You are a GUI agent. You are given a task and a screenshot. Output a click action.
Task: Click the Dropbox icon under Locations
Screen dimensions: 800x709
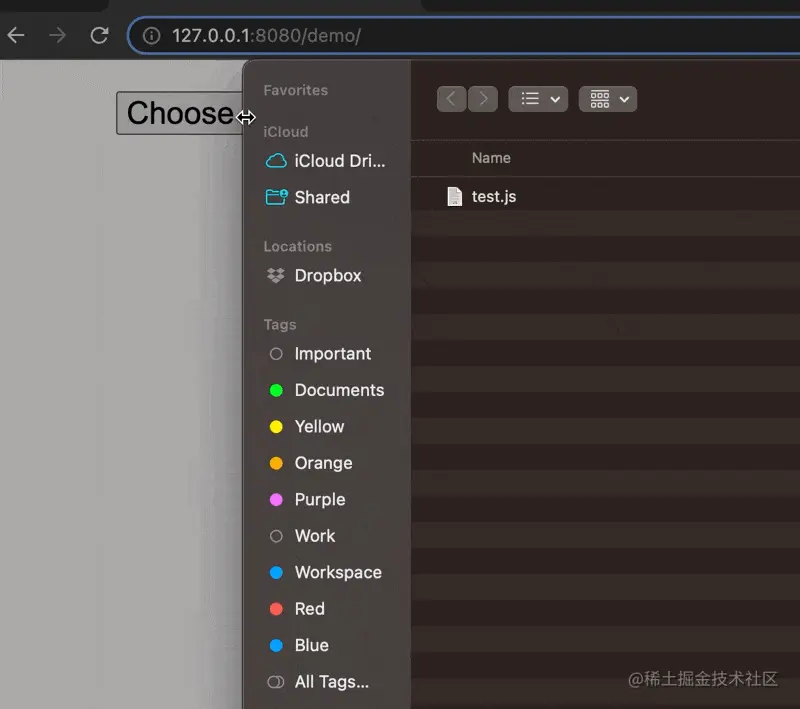[276, 275]
